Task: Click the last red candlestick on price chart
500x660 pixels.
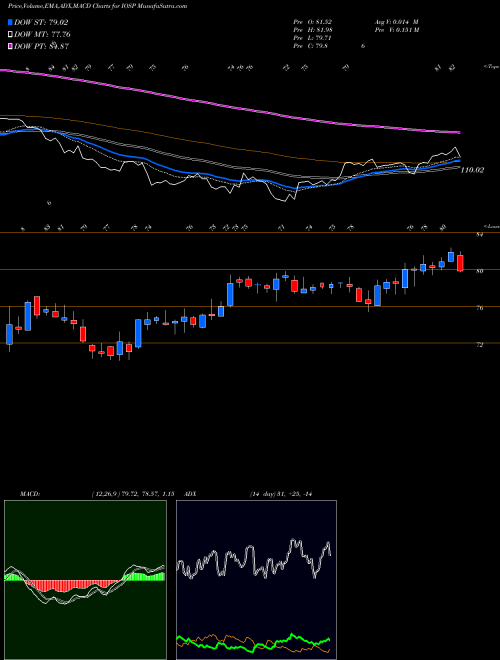Action: point(460,263)
